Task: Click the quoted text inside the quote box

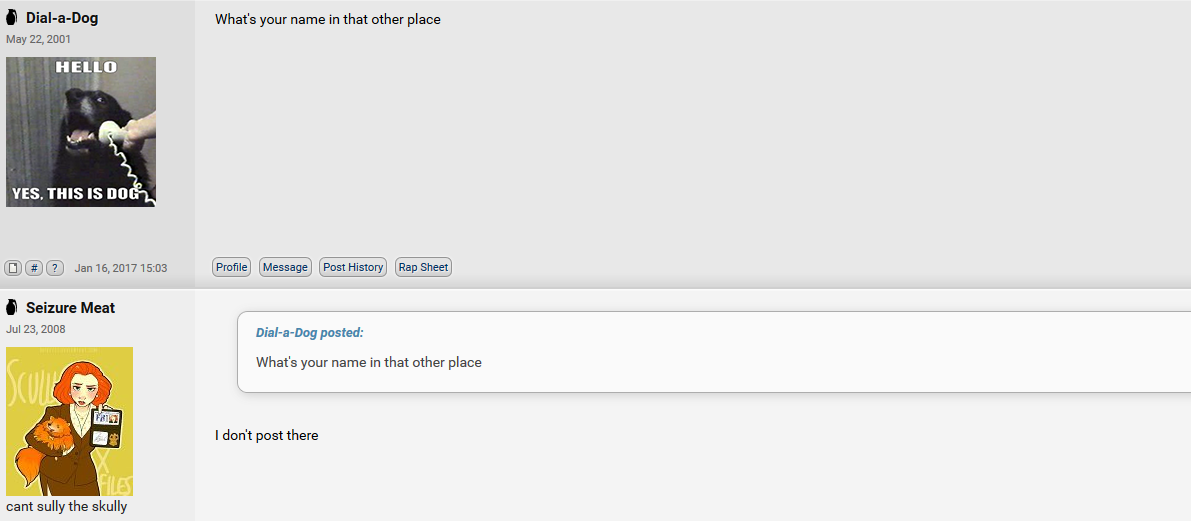Action: (369, 362)
